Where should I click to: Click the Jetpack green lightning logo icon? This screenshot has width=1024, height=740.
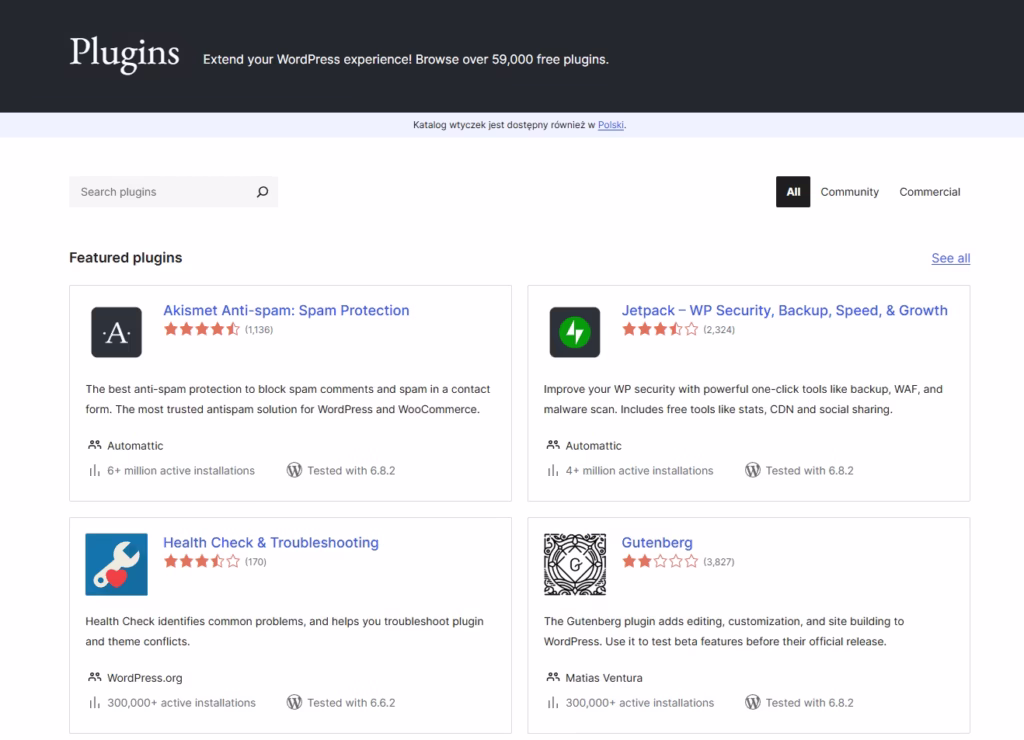pos(574,332)
